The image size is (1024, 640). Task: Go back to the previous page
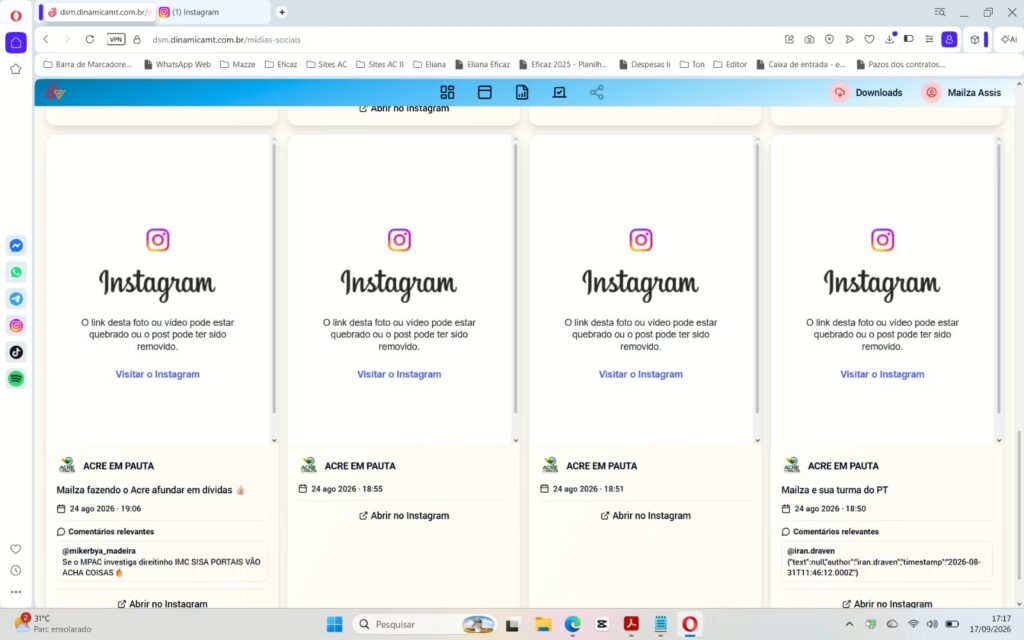[x=46, y=39]
